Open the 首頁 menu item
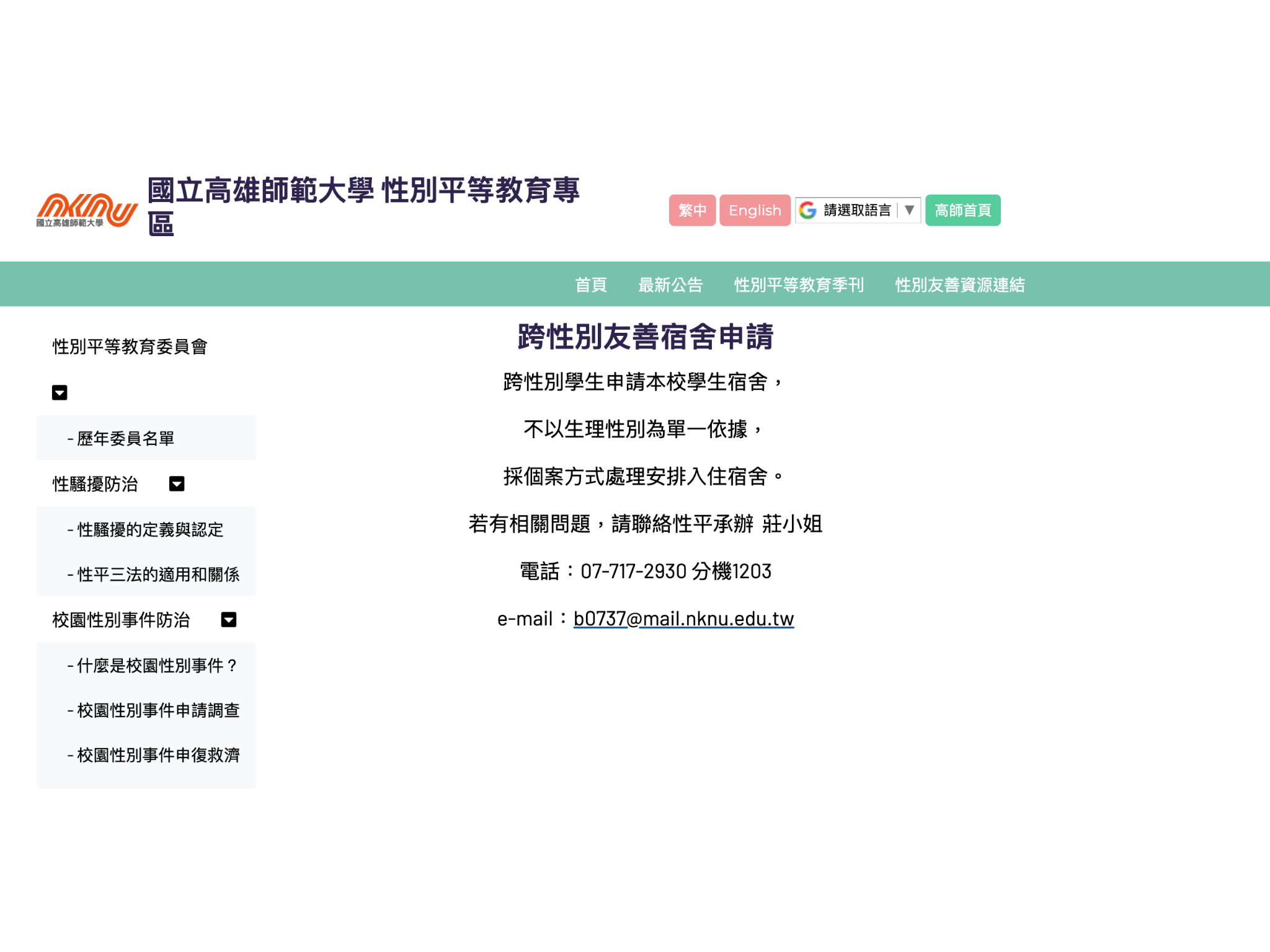This screenshot has height=952, width=1270. point(590,284)
